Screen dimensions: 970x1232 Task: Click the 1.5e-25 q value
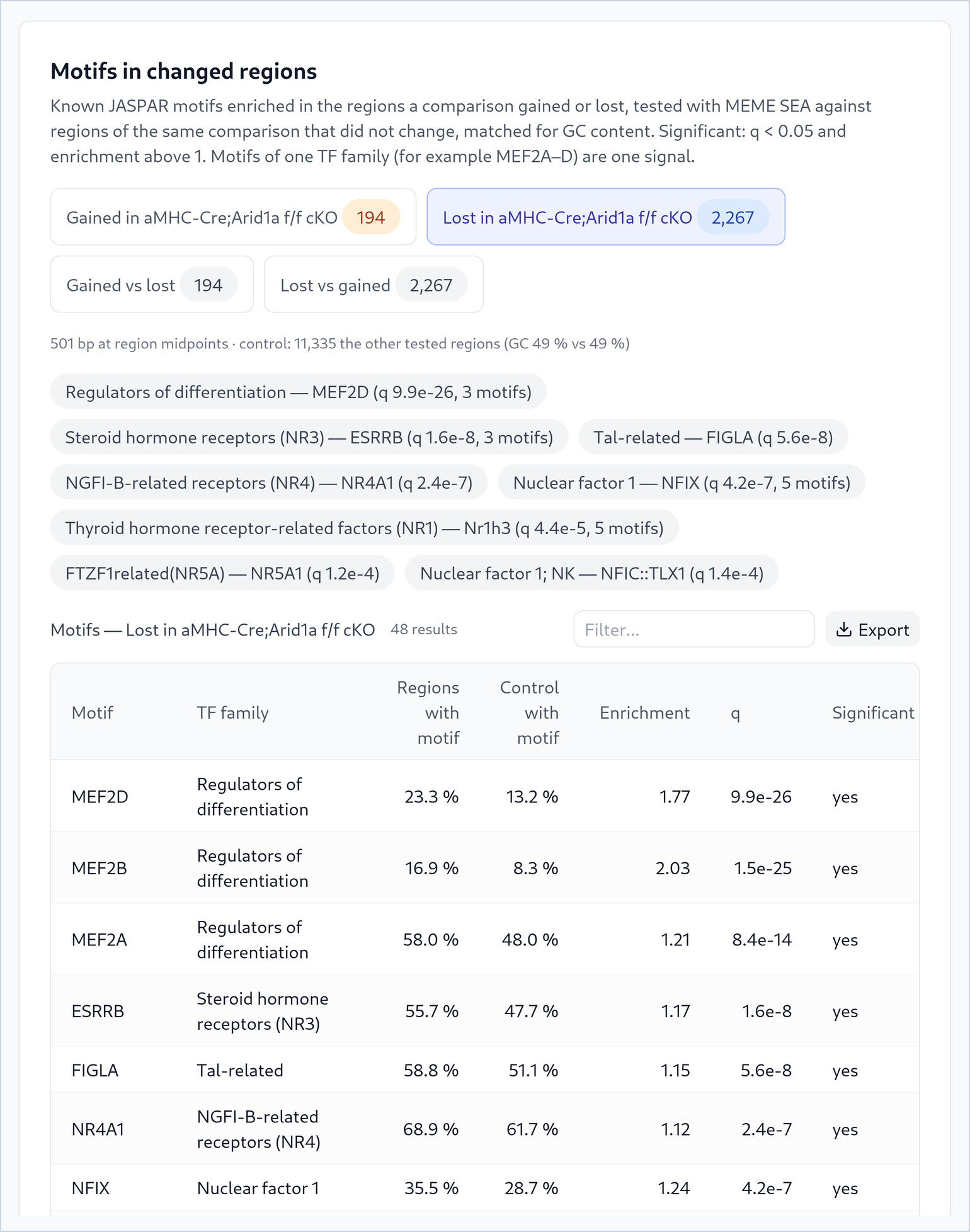pyautogui.click(x=763, y=868)
